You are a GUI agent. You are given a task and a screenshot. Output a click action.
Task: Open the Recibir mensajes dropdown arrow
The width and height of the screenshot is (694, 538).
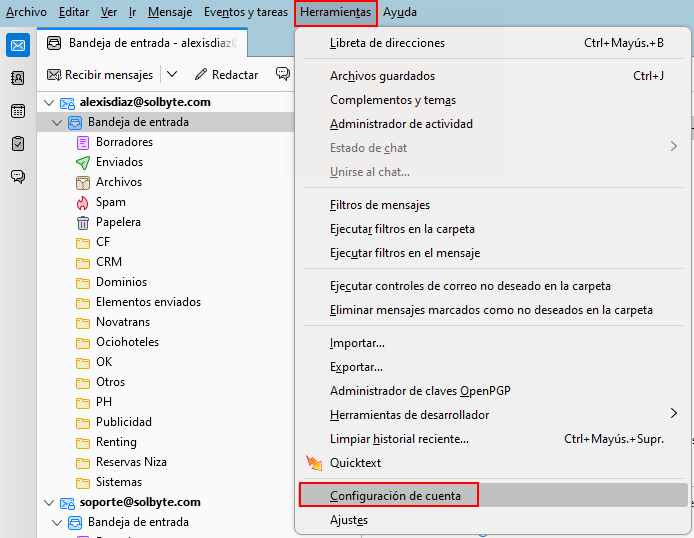pos(172,74)
